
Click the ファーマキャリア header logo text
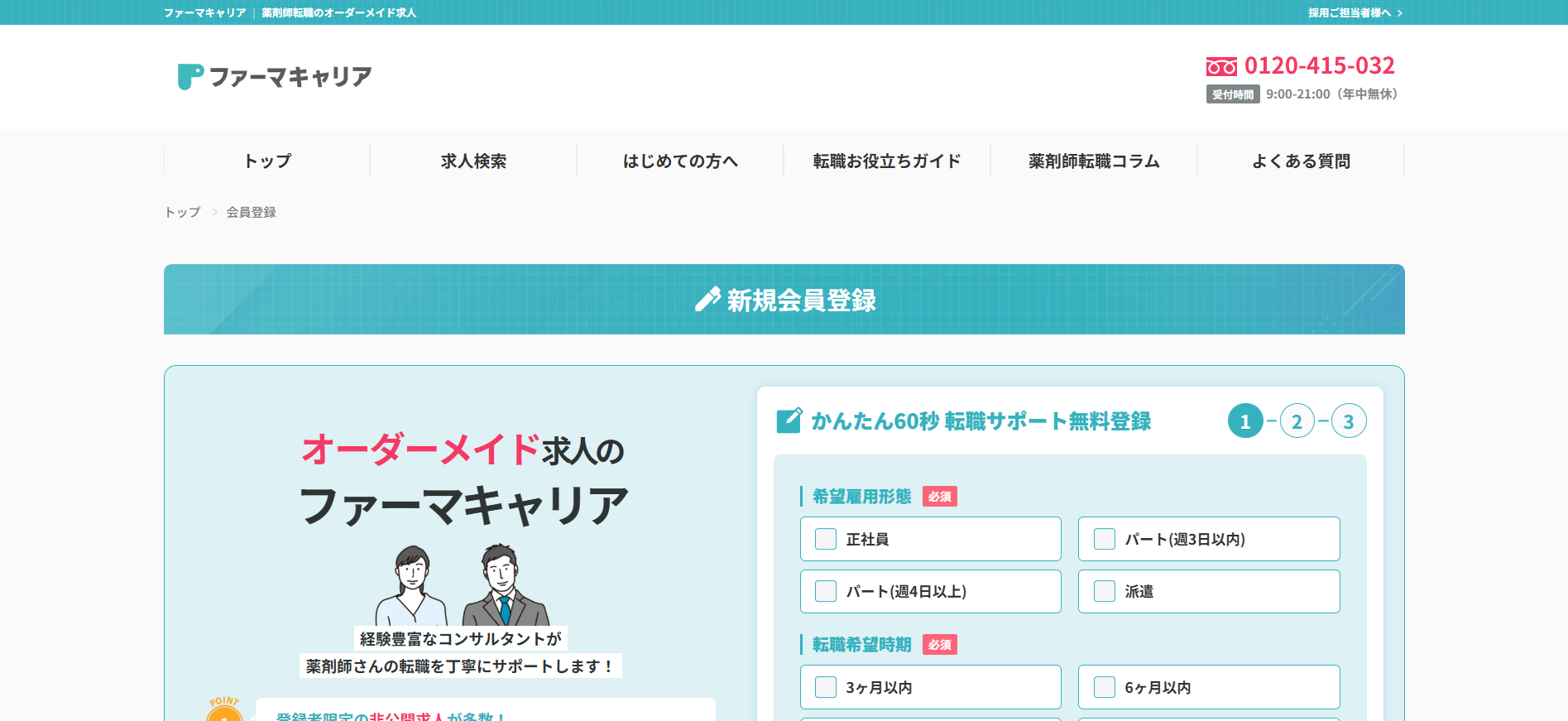(290, 77)
